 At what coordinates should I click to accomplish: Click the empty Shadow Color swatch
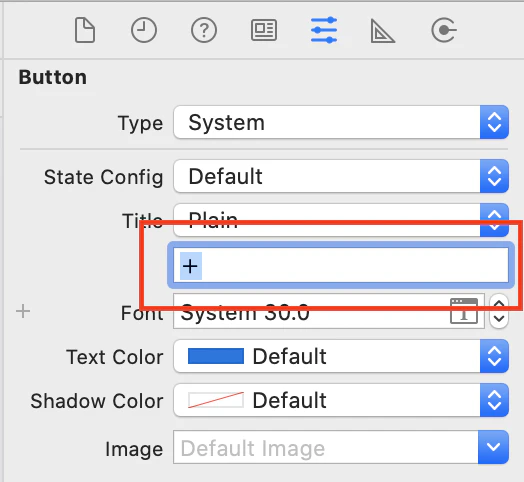(x=216, y=400)
